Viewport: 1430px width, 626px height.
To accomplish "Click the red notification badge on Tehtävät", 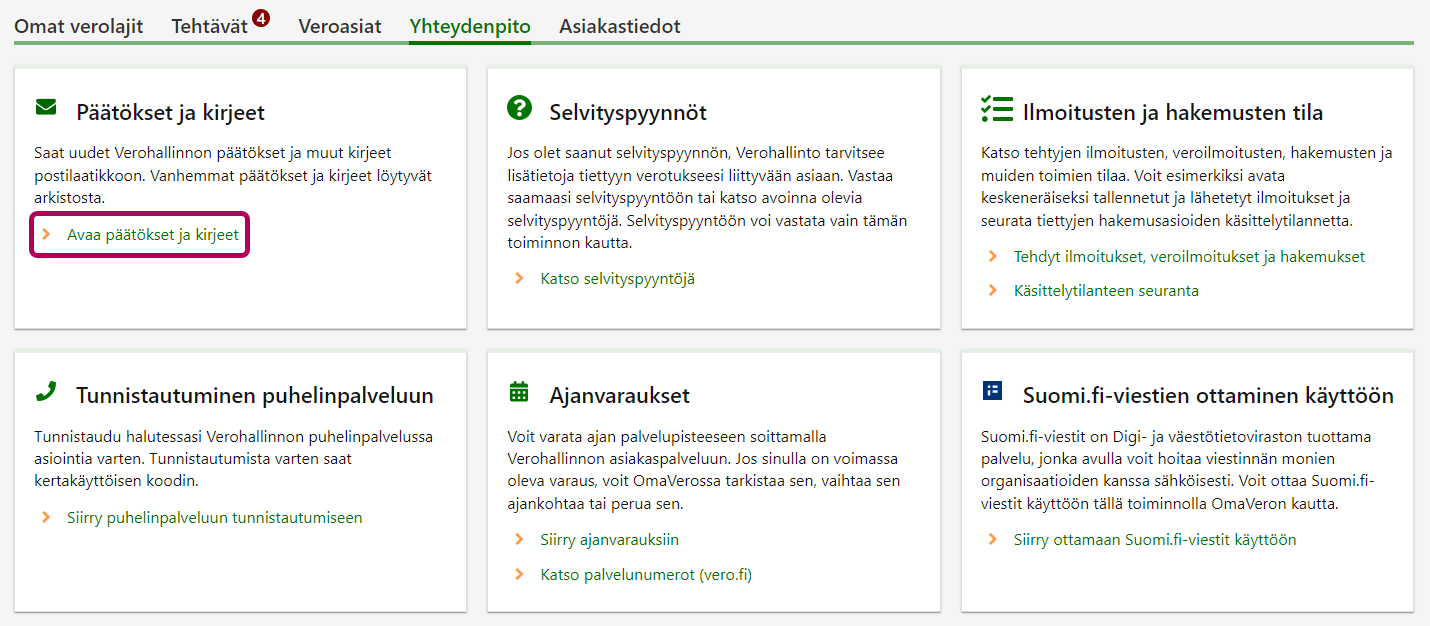I will 261,17.
